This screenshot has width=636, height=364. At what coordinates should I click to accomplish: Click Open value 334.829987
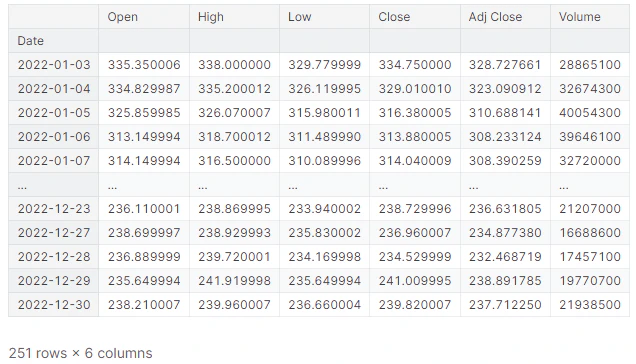coord(144,89)
